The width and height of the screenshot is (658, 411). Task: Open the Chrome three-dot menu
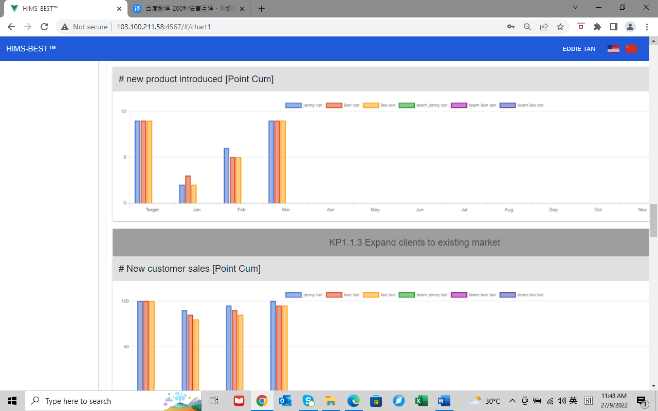click(x=646, y=27)
